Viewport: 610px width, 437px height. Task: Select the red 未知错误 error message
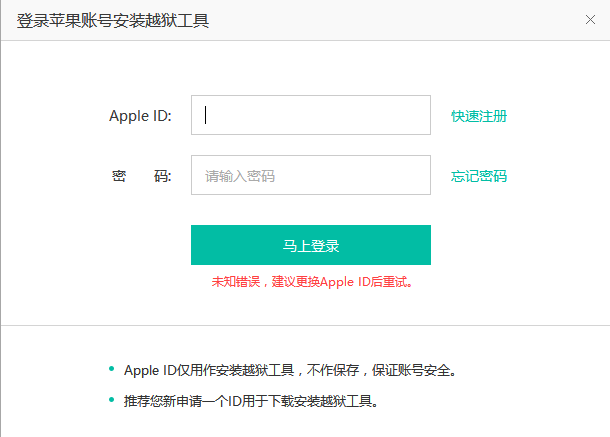[311, 282]
